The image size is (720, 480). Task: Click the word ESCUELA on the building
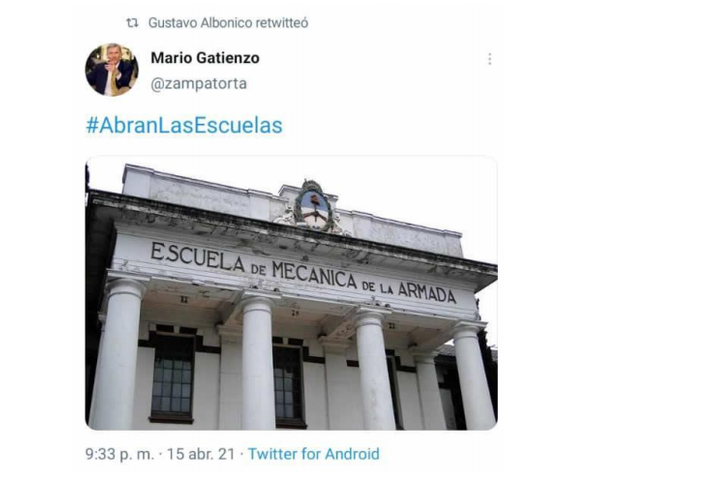pyautogui.click(x=198, y=257)
